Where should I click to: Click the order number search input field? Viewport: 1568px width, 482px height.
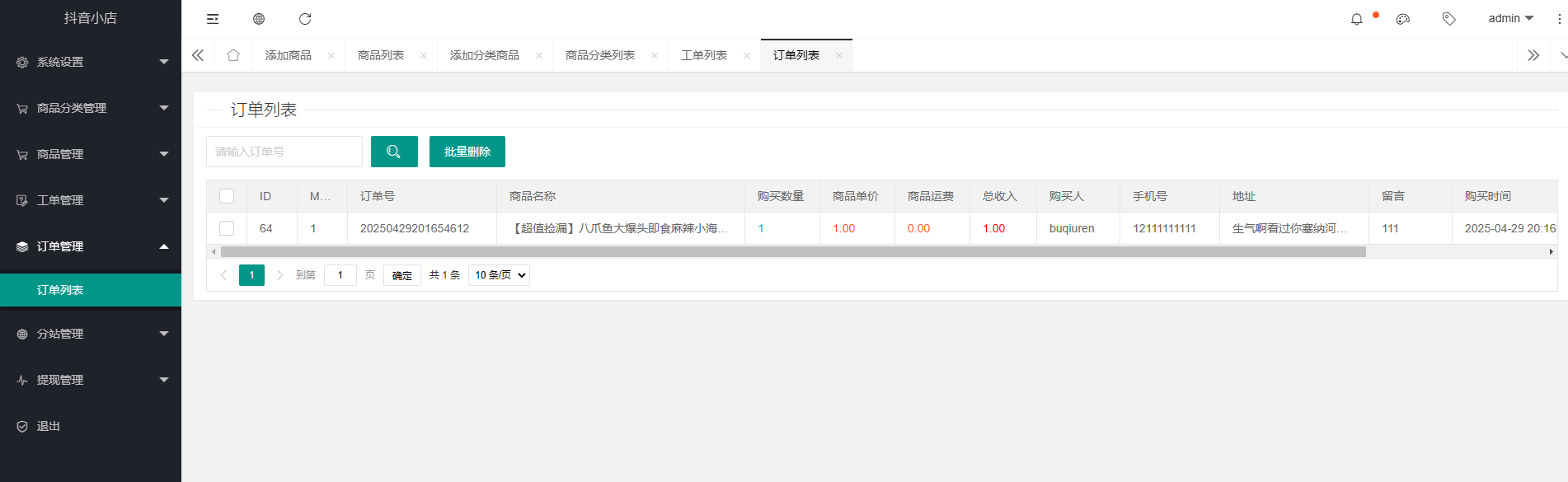tap(284, 152)
